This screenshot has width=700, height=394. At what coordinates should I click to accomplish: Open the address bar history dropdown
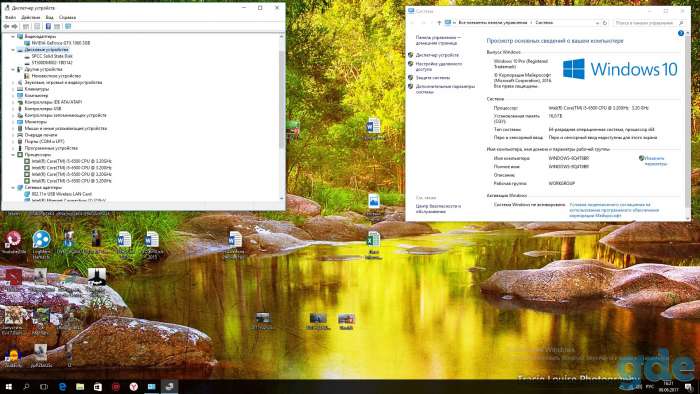pos(597,23)
